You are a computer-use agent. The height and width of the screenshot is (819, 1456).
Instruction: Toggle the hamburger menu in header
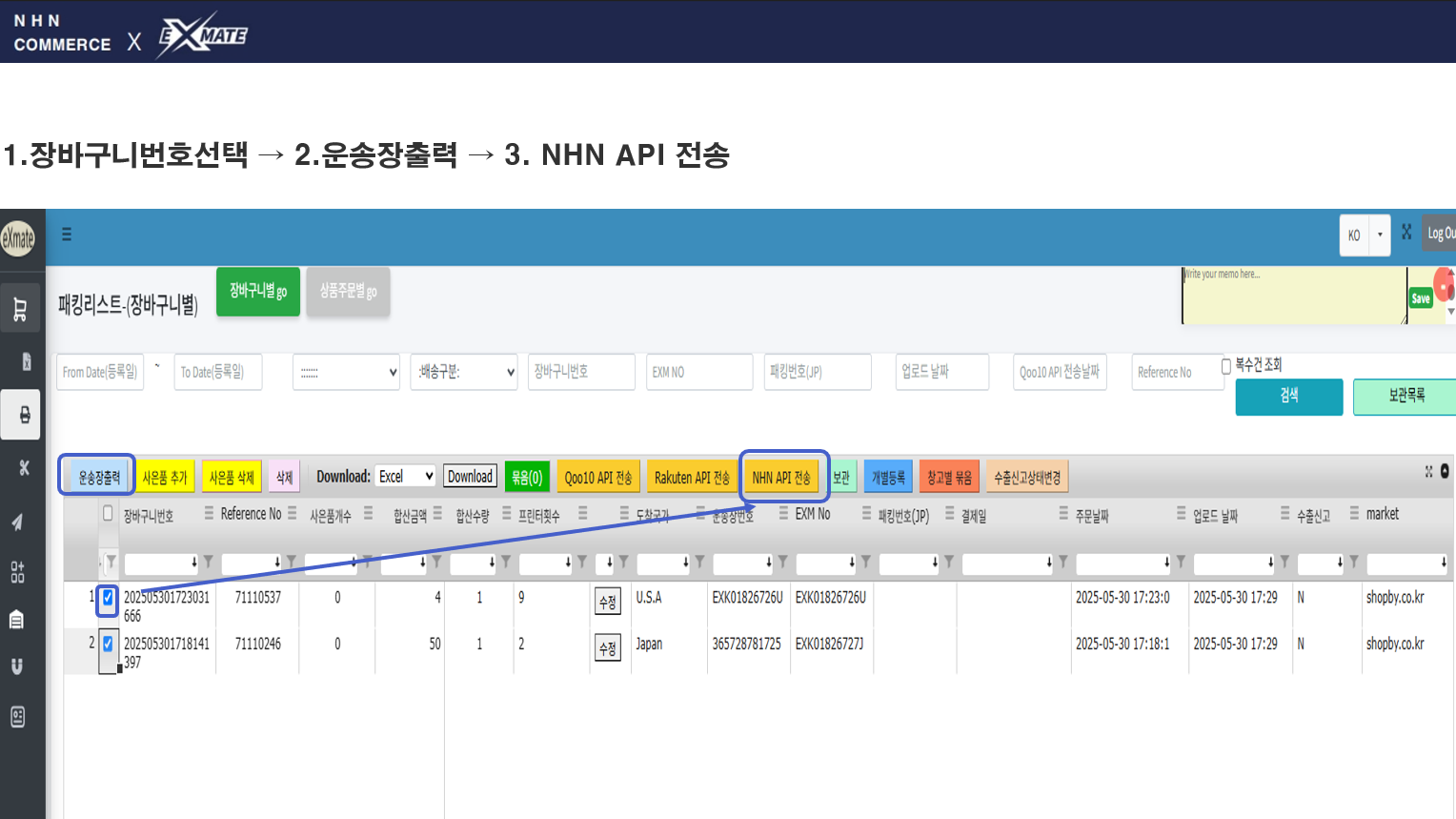(x=67, y=235)
